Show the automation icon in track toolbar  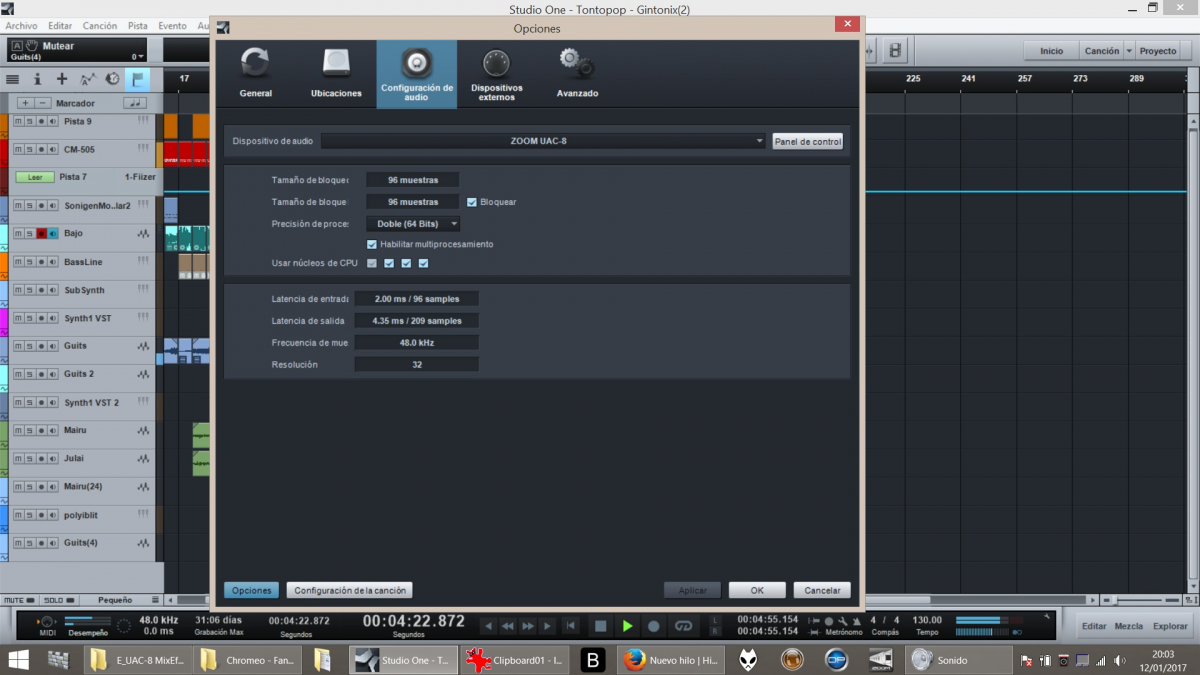tap(87, 79)
